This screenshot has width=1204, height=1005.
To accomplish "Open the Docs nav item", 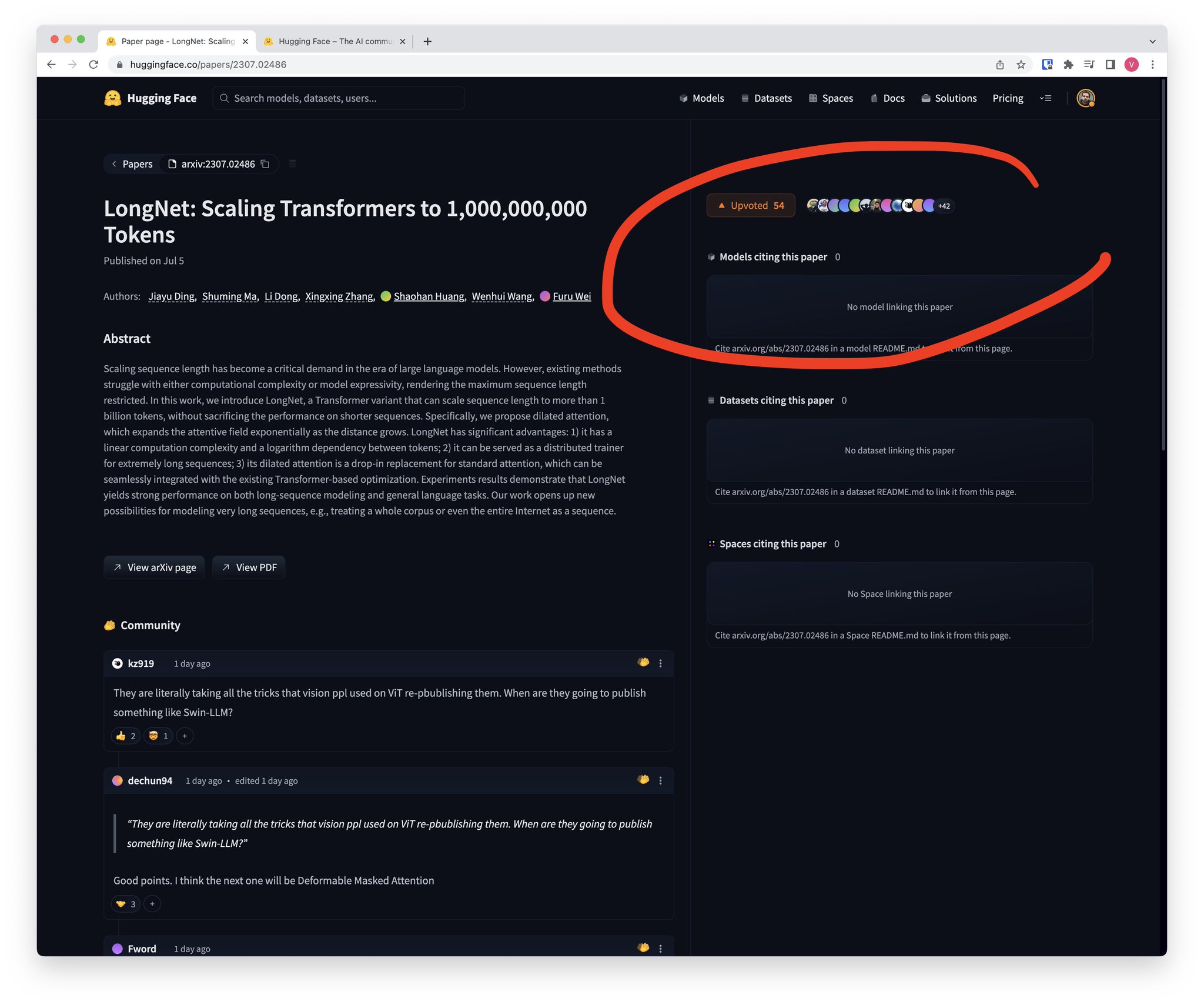I will [887, 98].
